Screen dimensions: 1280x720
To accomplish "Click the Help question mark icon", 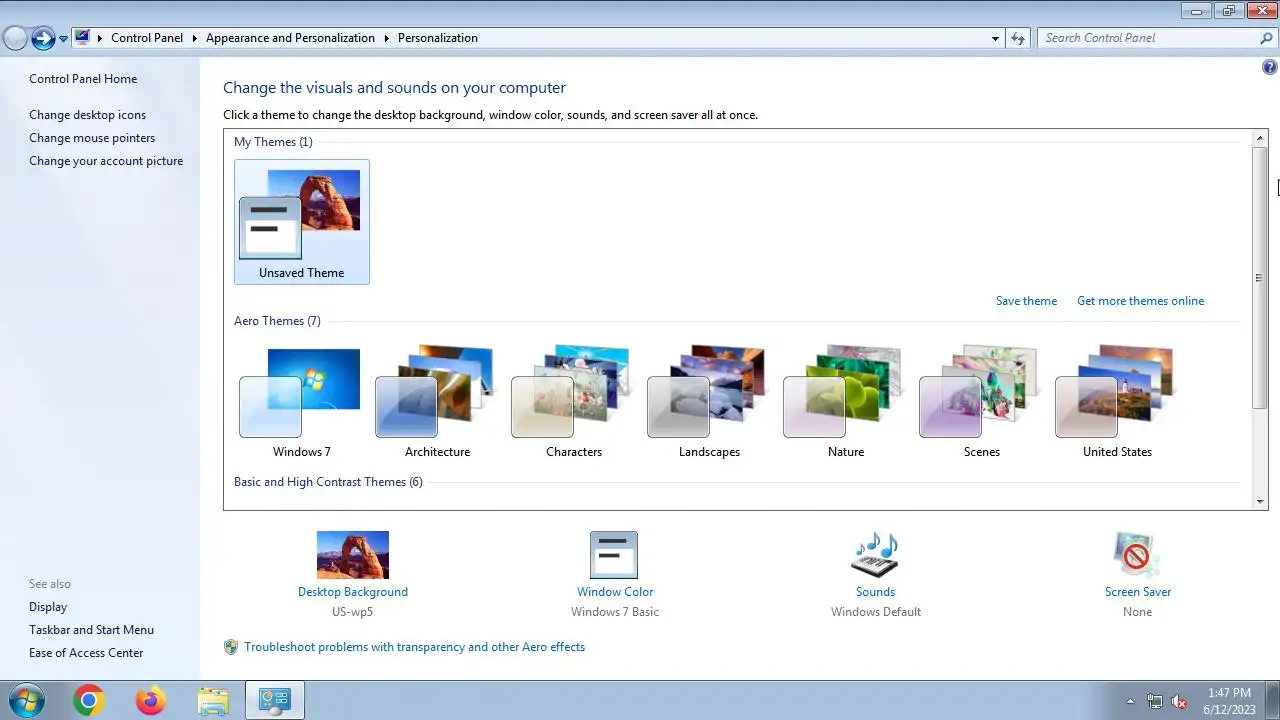I will click(x=1270, y=68).
